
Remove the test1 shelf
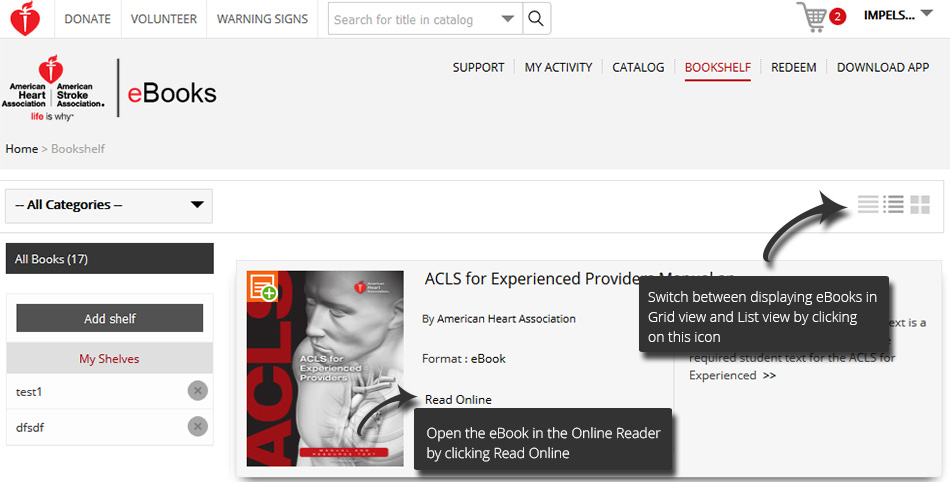click(x=198, y=391)
